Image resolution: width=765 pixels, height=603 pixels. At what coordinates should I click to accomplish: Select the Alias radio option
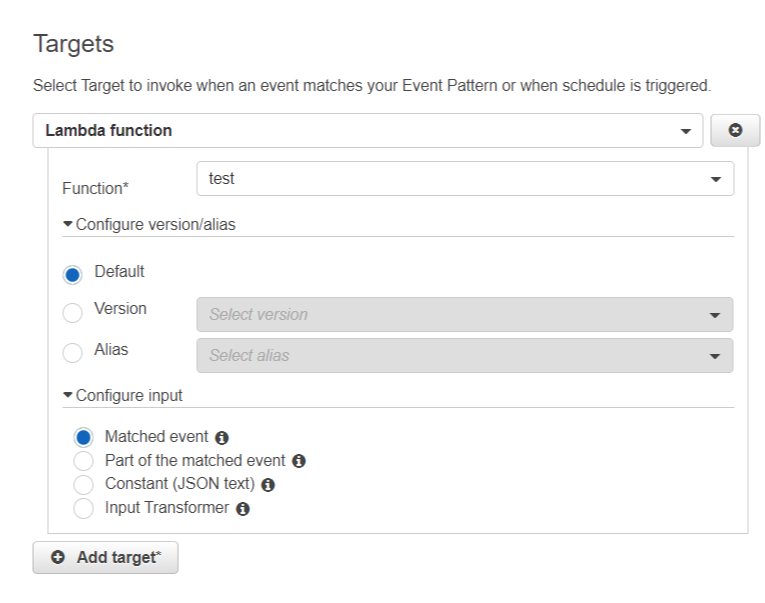tap(72, 353)
